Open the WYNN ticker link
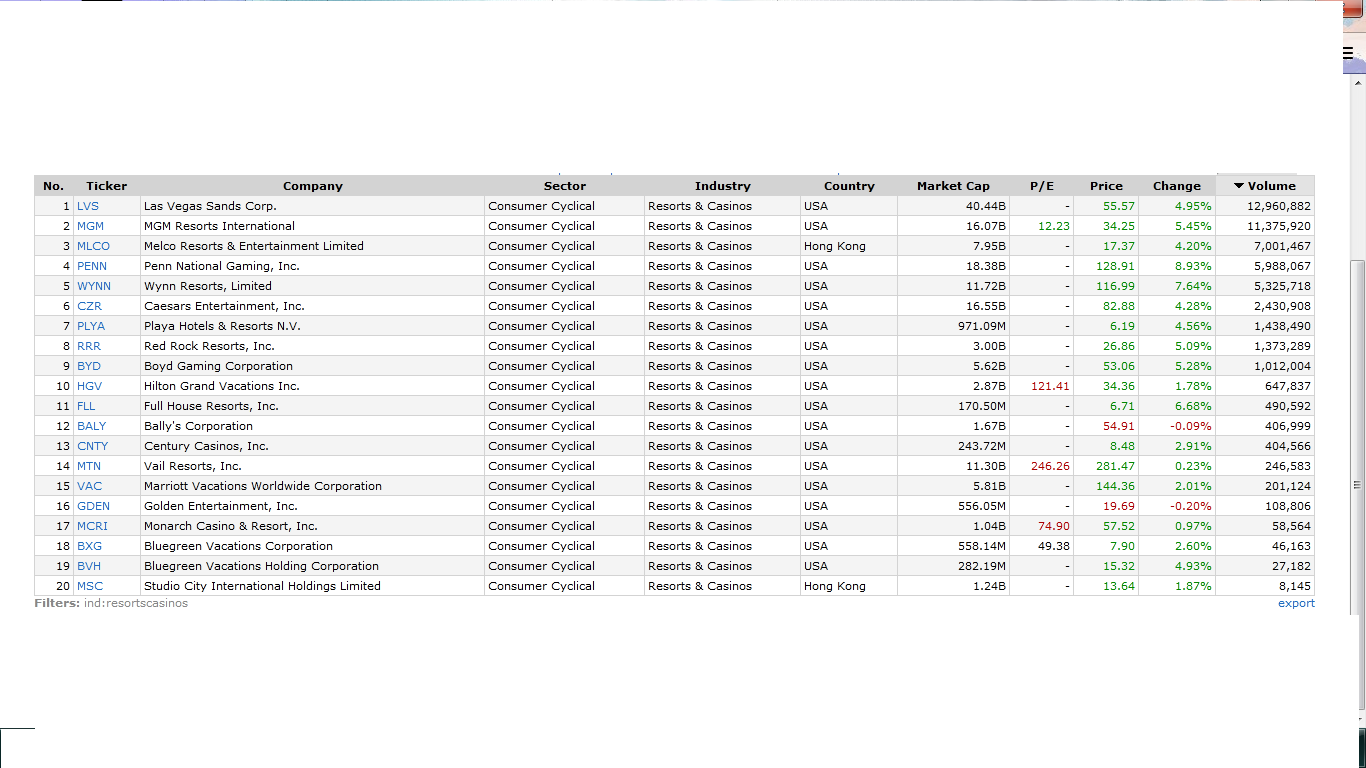Image resolution: width=1366 pixels, height=768 pixels. [x=93, y=286]
